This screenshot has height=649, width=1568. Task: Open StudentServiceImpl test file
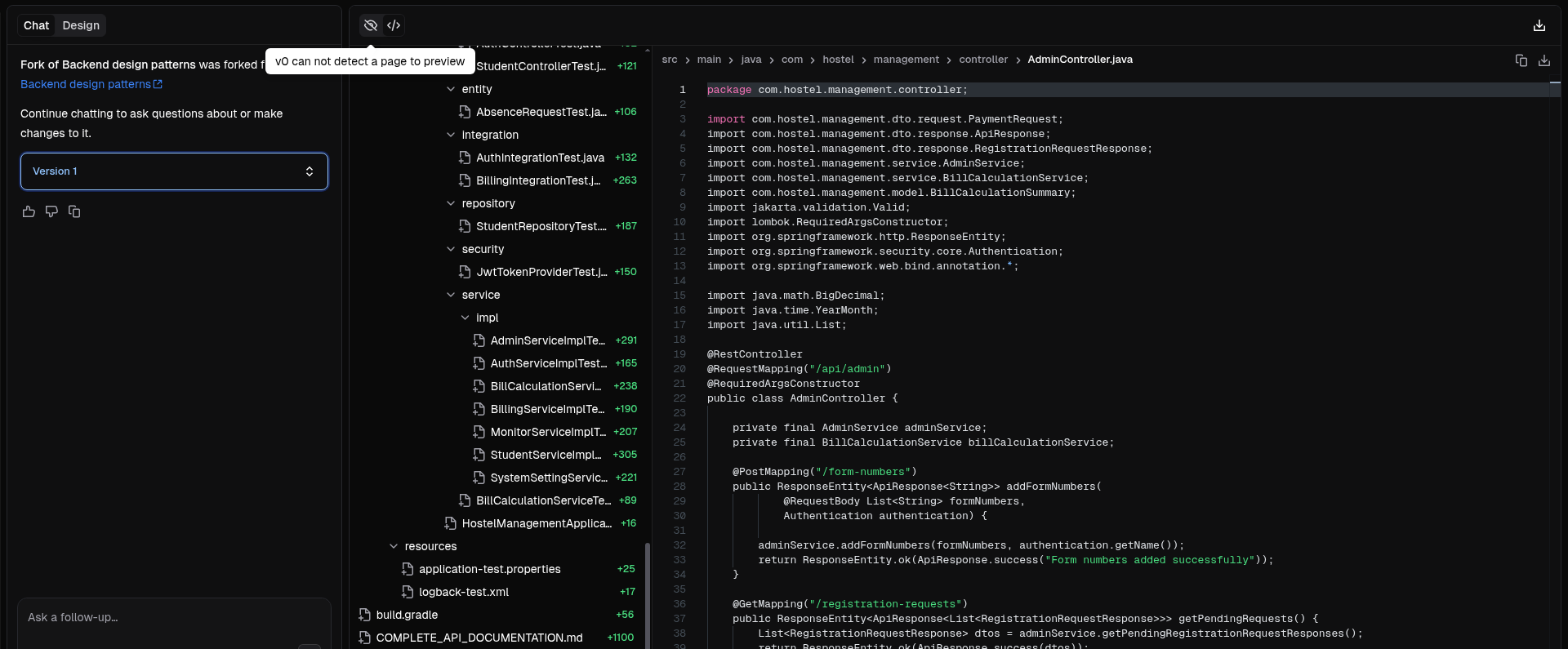(546, 455)
